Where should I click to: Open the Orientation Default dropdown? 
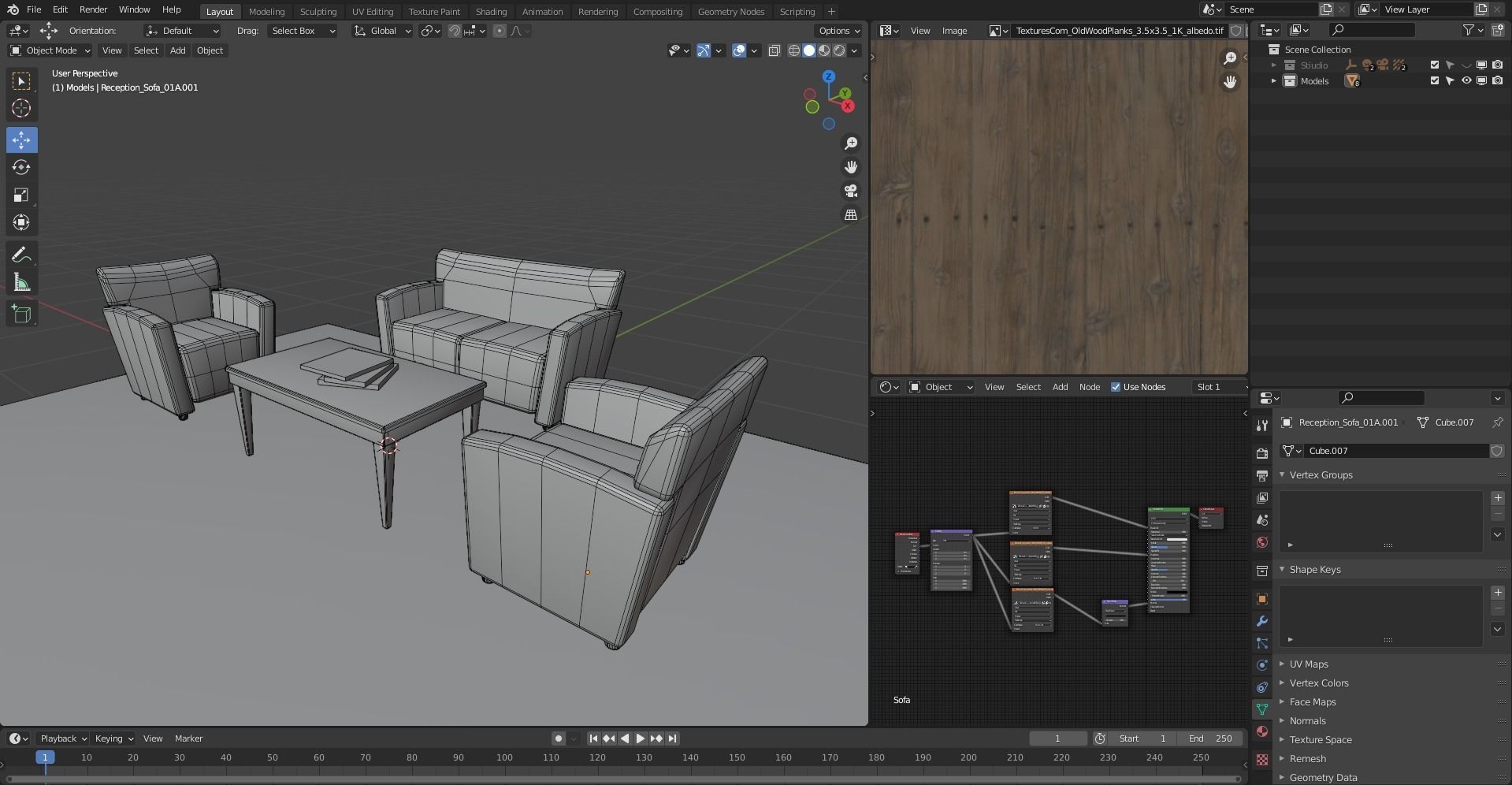pyautogui.click(x=182, y=31)
